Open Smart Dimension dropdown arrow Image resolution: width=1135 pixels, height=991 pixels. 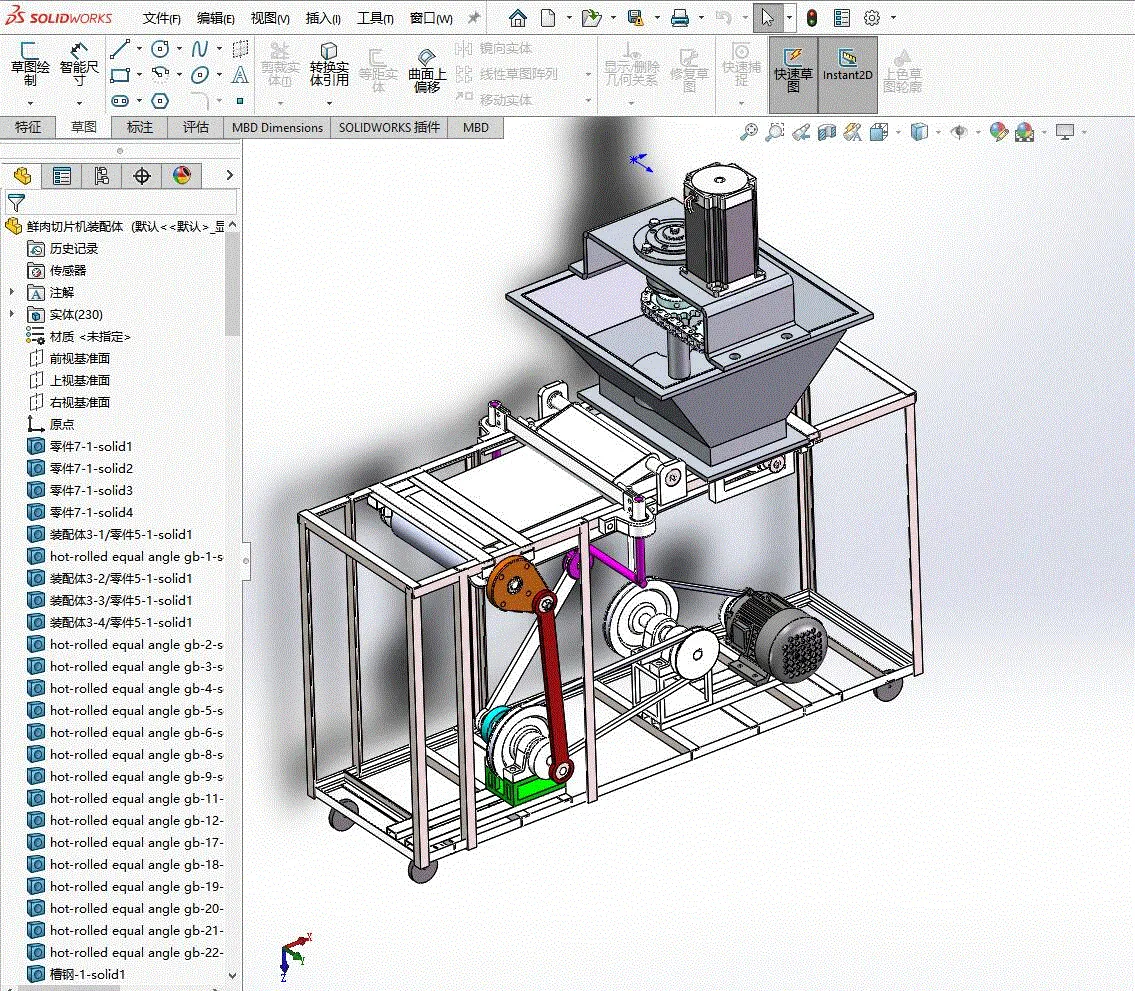tap(79, 103)
